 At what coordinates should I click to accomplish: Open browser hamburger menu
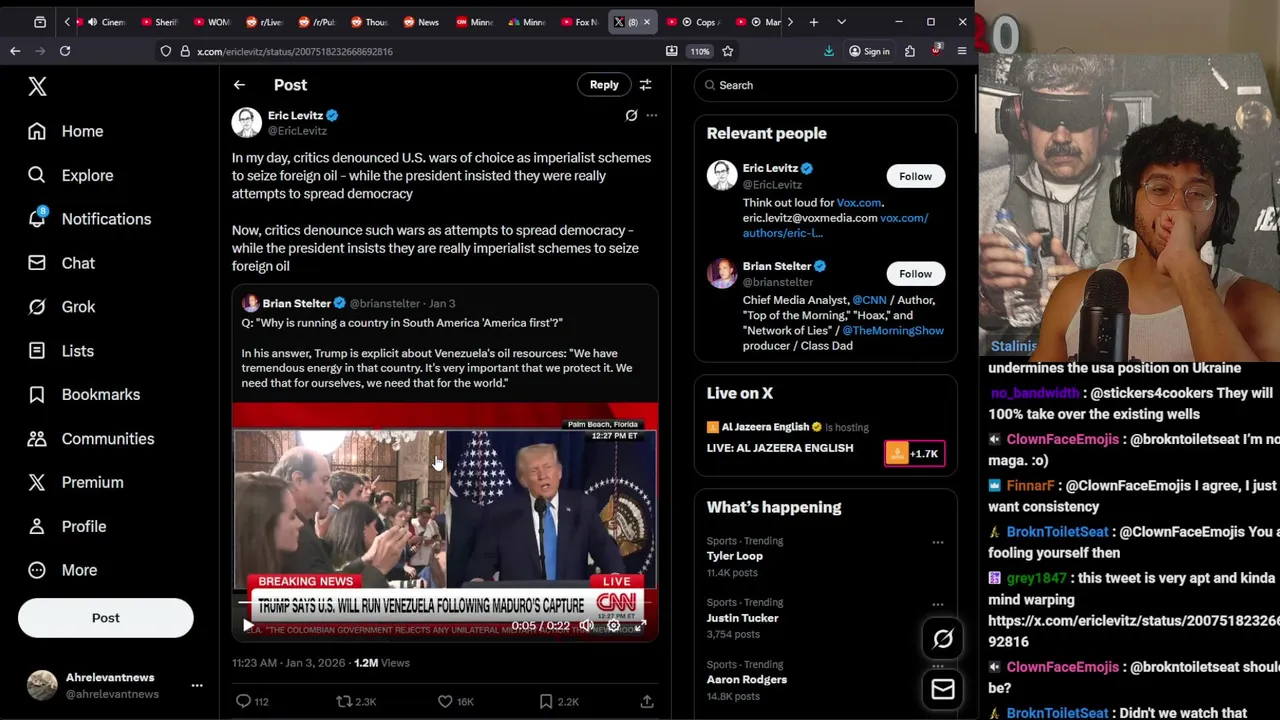(962, 51)
